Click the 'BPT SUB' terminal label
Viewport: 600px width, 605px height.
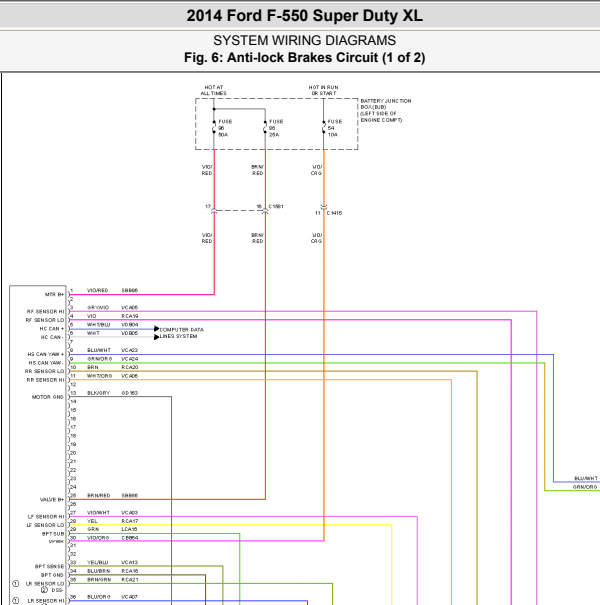tap(53, 534)
